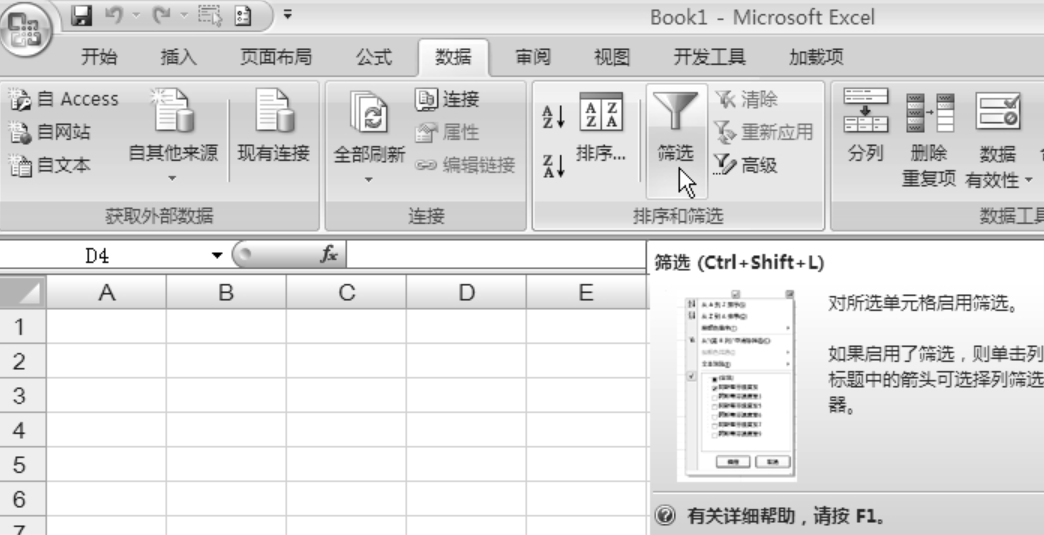
Task: Open workbook 连接 dialog
Action: point(447,99)
